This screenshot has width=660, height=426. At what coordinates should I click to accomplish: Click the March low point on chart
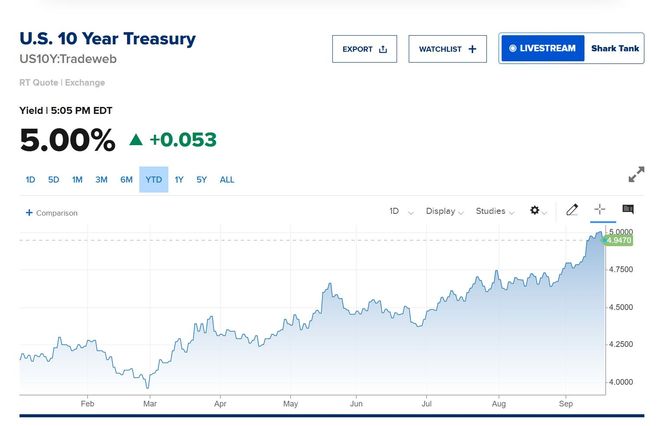click(x=147, y=387)
